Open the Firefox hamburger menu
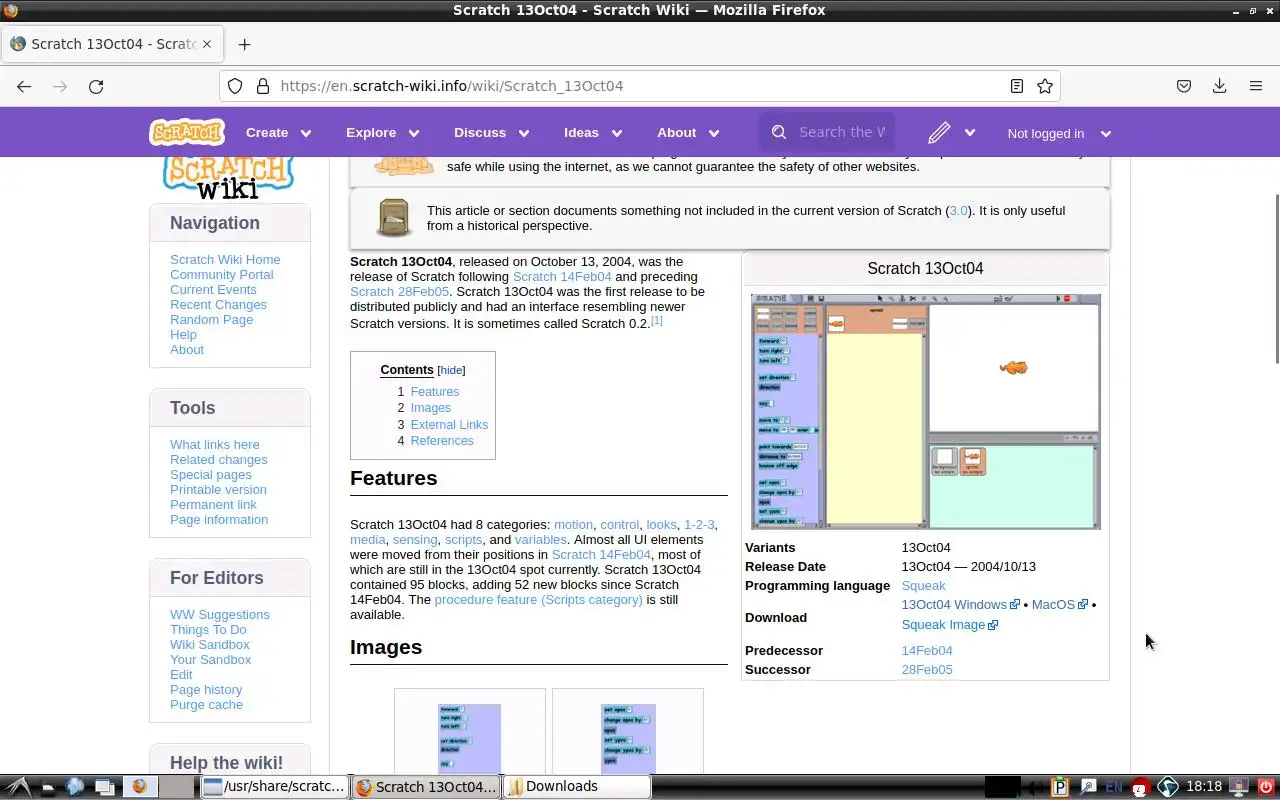1280x800 pixels. (1256, 86)
